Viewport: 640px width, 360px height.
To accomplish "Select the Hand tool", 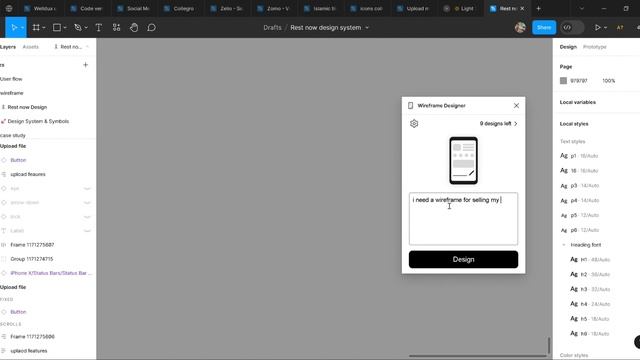I will pos(134,27).
